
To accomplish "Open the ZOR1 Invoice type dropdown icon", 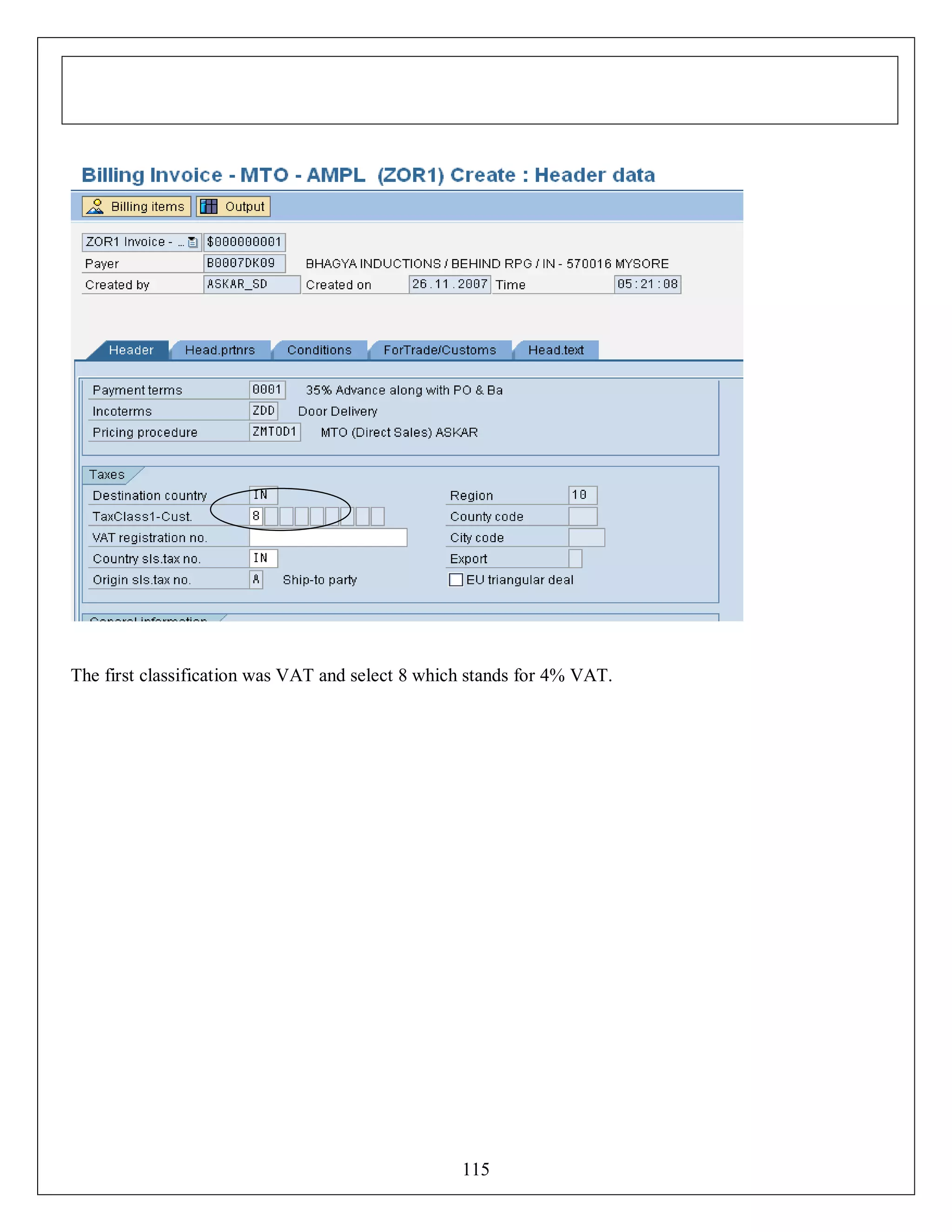I will 192,242.
